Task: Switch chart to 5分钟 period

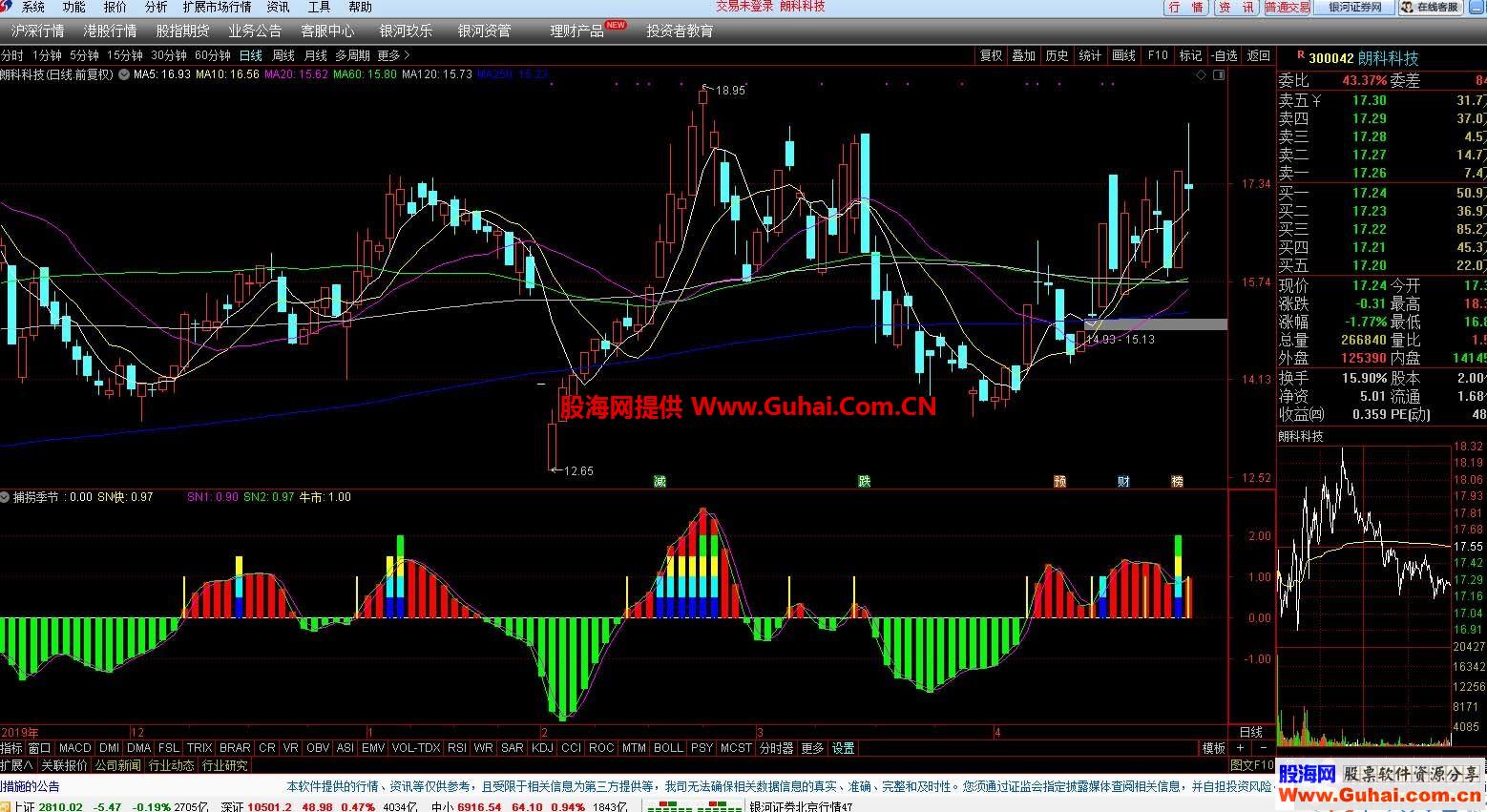Action: pyautogui.click(x=84, y=55)
